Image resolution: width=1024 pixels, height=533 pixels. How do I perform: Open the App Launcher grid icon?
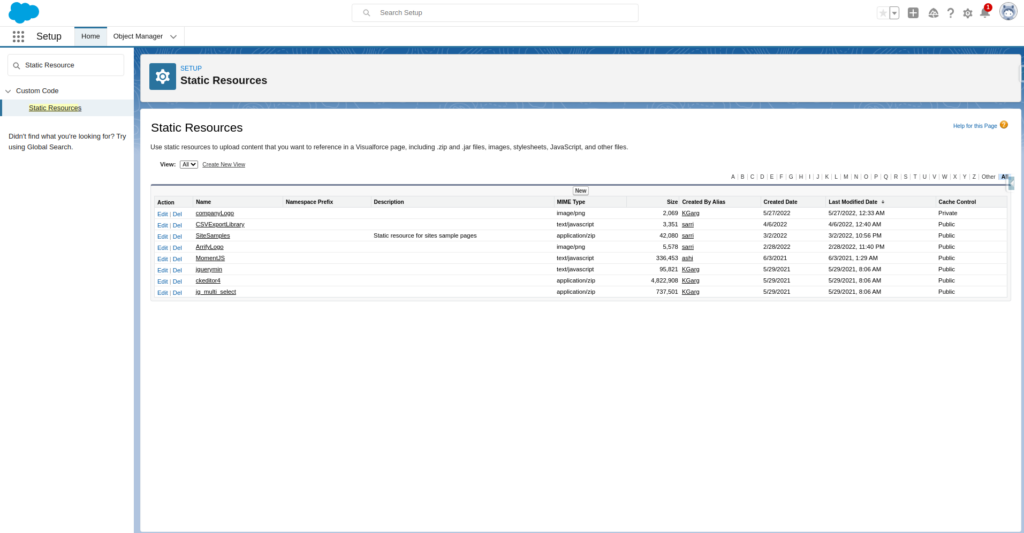[18, 37]
